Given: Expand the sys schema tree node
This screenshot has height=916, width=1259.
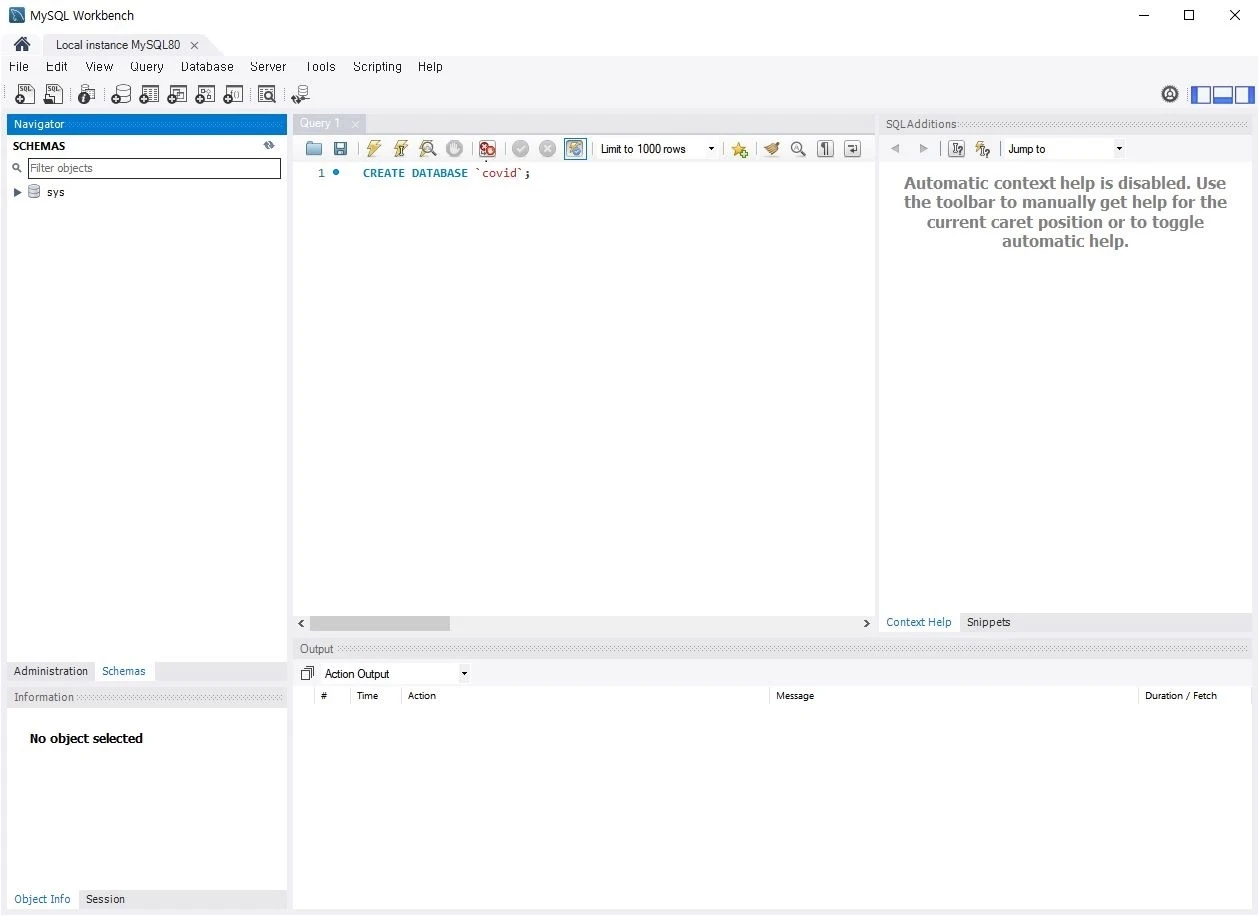Looking at the screenshot, I should point(17,192).
